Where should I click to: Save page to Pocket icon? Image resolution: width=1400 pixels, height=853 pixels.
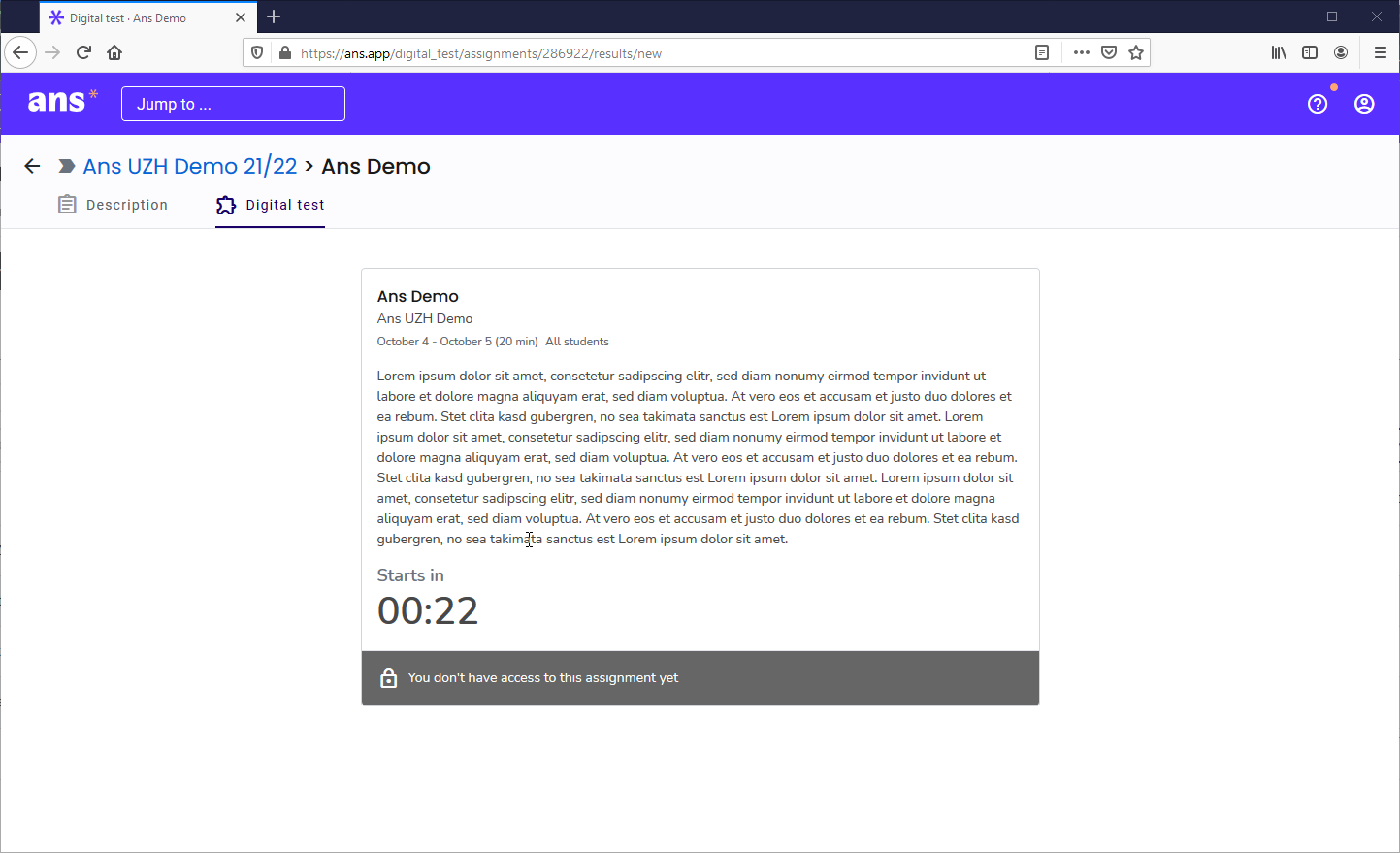(x=1109, y=52)
